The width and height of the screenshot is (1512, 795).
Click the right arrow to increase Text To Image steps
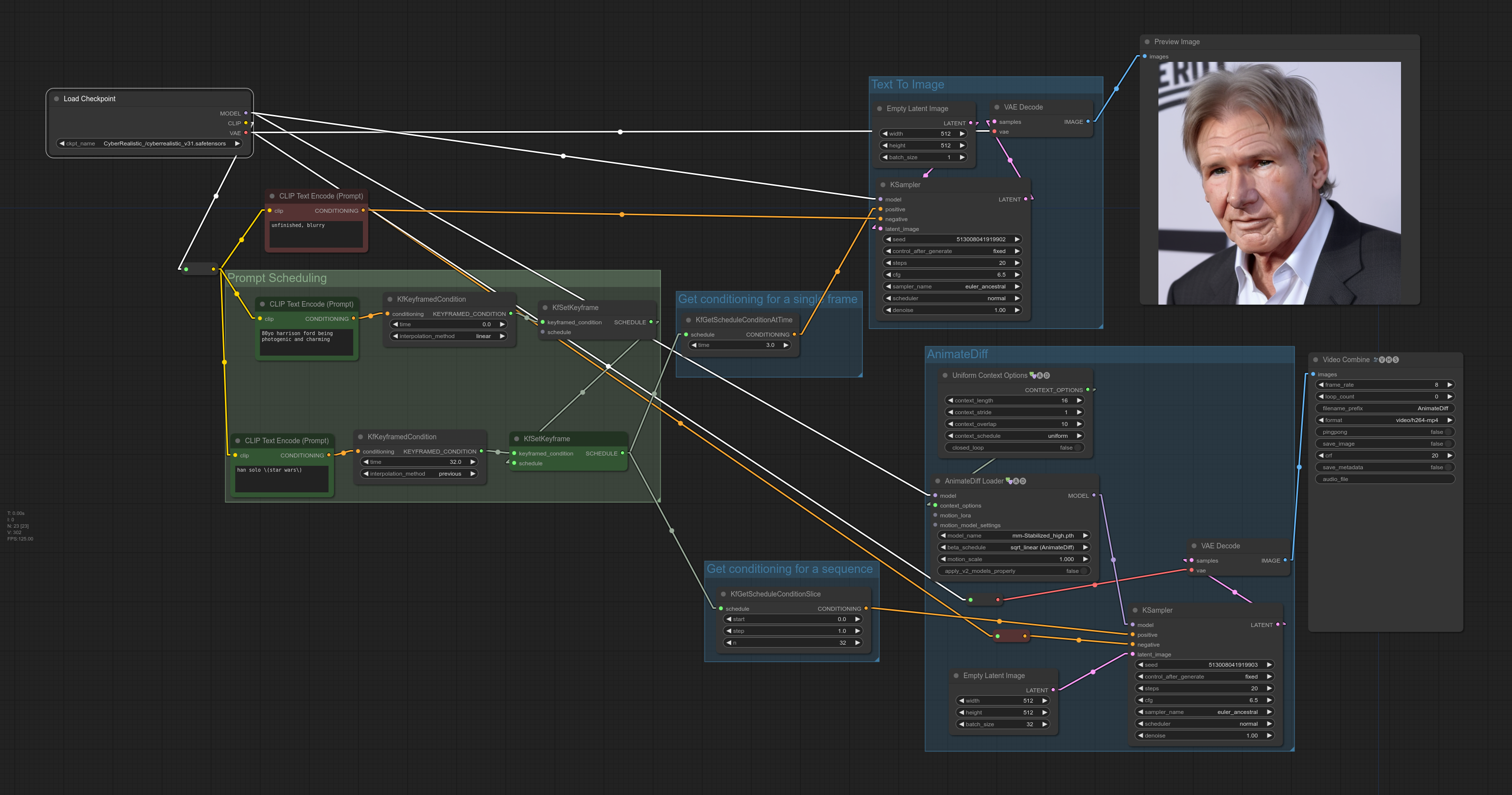(1017, 263)
